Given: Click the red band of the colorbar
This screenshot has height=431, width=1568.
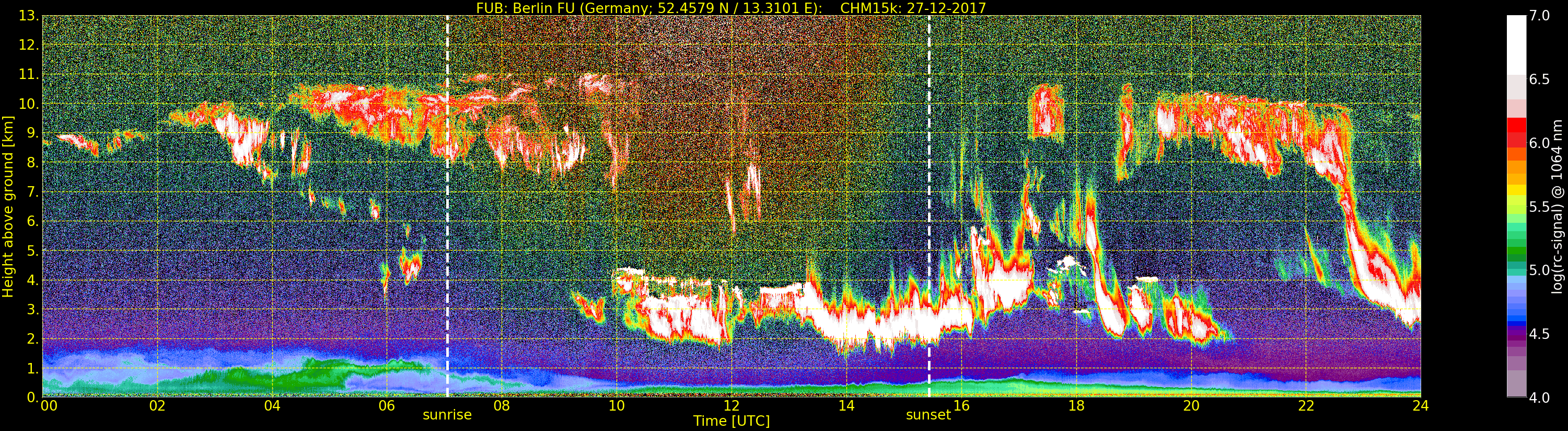Looking at the screenshot, I should click(1516, 132).
